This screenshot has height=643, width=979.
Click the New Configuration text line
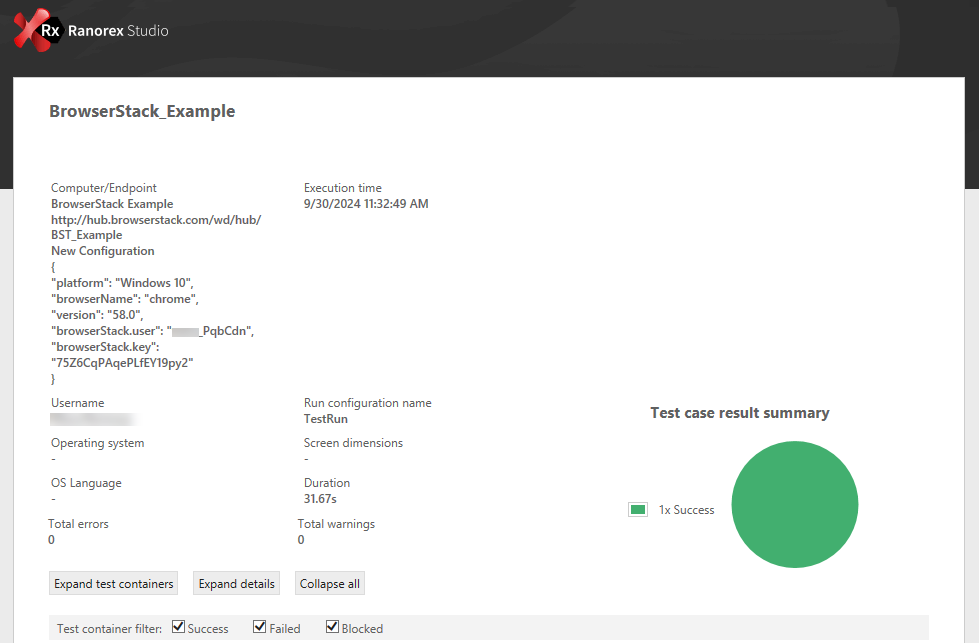pyautogui.click(x=102, y=251)
